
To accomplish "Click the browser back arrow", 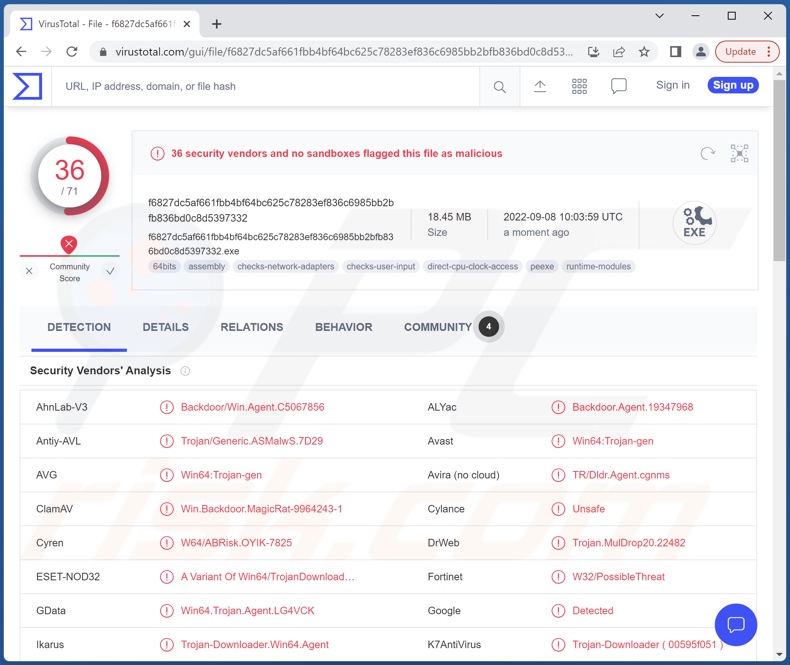I will (21, 51).
